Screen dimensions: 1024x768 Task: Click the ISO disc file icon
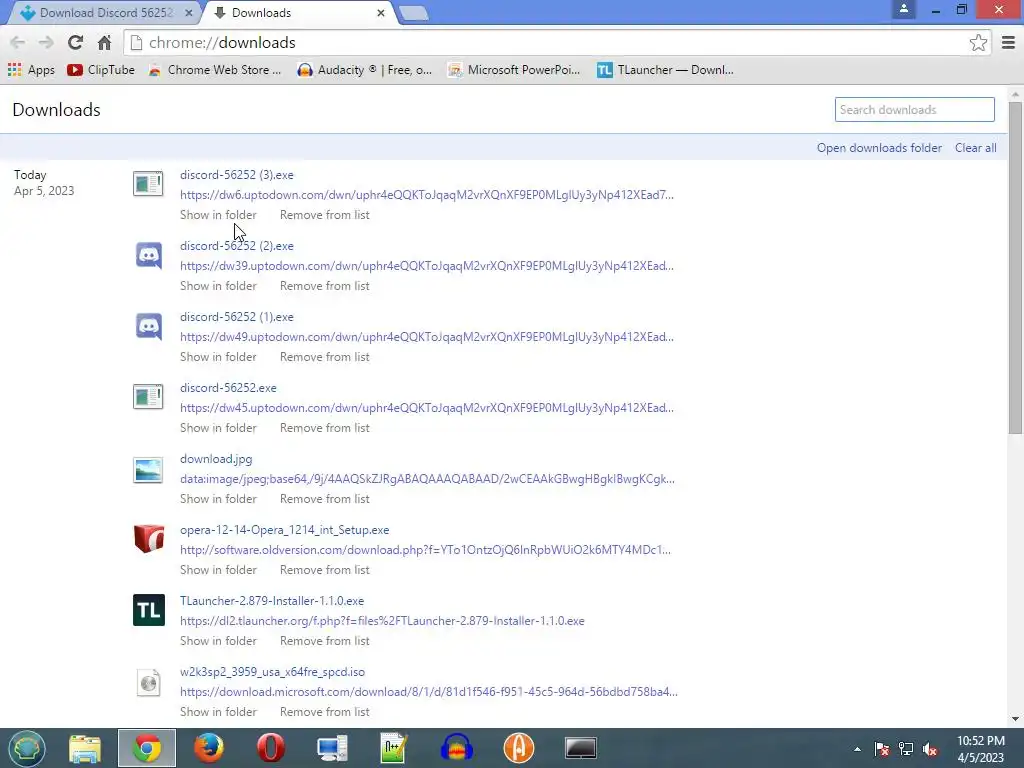pos(148,682)
